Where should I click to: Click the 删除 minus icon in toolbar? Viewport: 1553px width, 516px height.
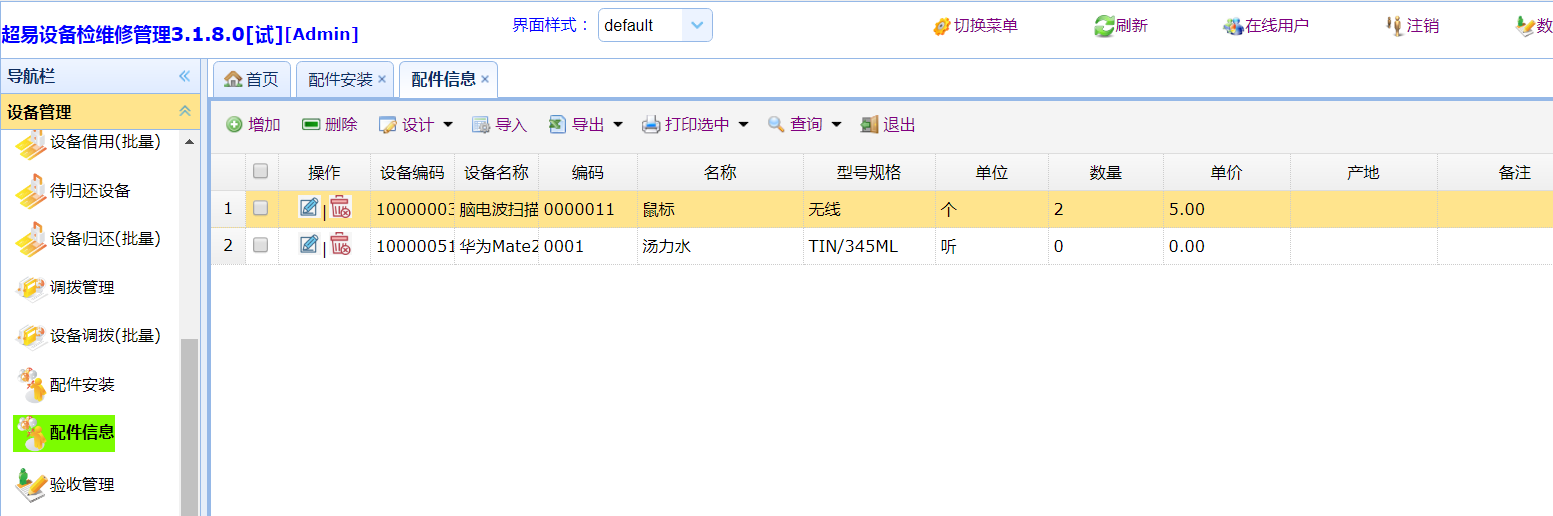(x=311, y=125)
